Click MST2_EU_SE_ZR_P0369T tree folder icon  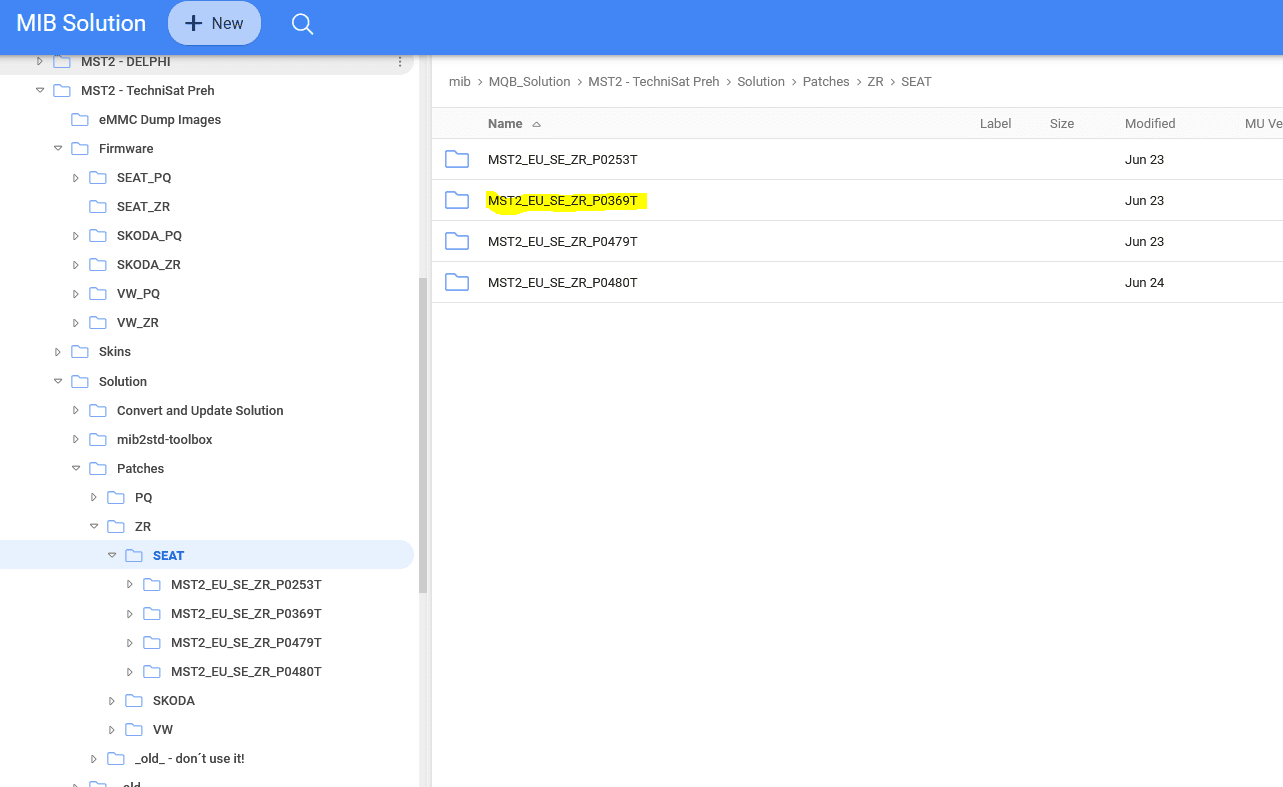[152, 614]
